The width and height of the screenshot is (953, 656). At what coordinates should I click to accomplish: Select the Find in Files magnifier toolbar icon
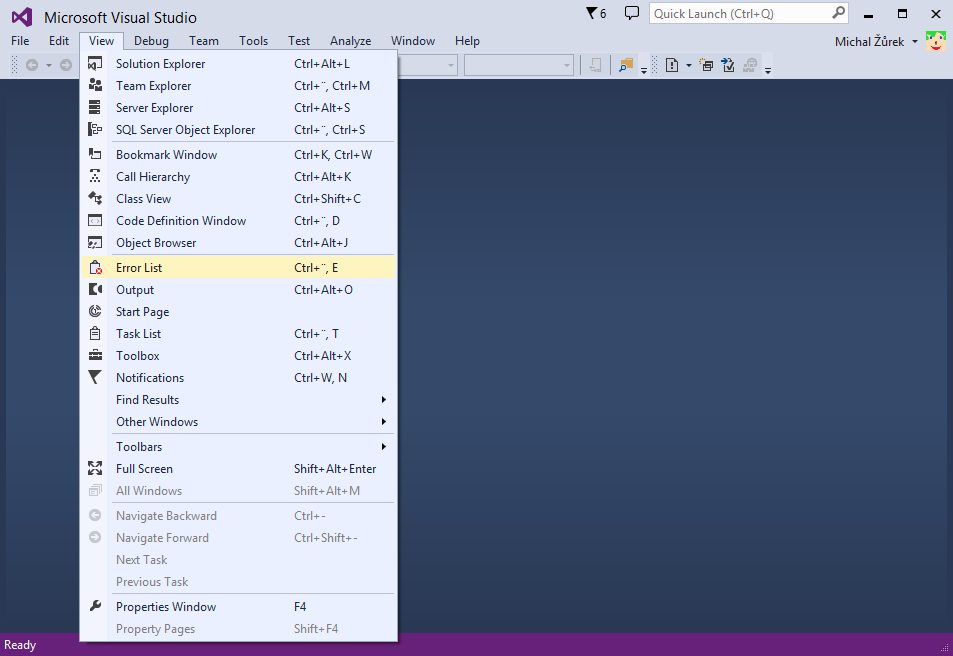(x=626, y=64)
